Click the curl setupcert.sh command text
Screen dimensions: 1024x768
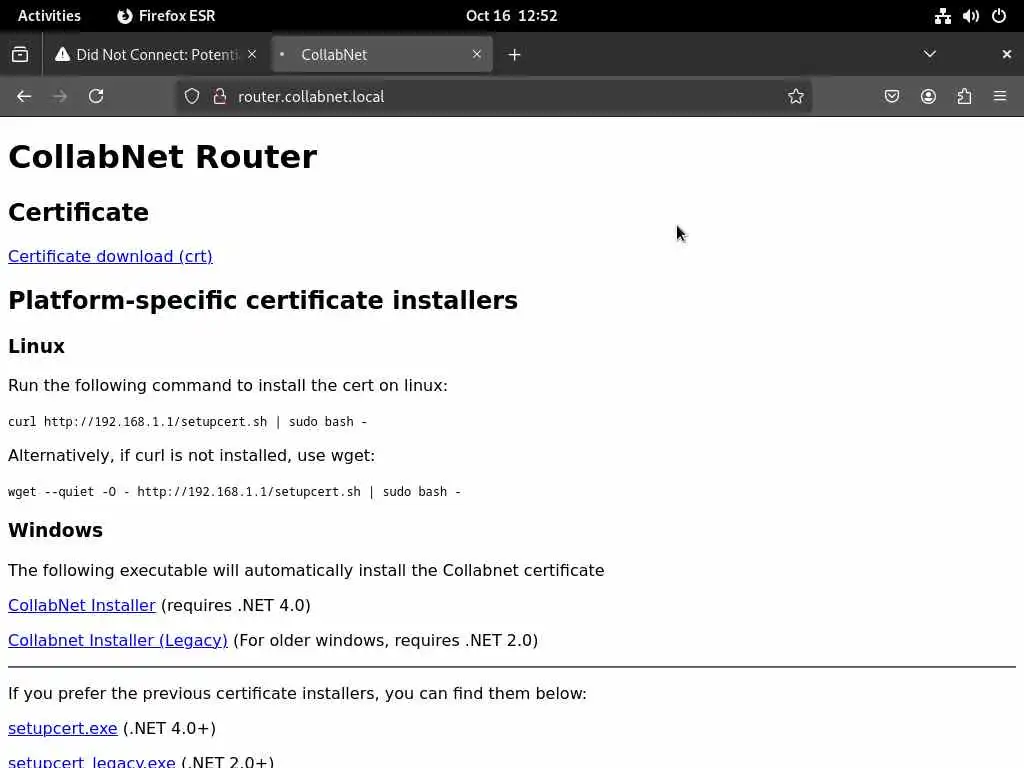(187, 422)
